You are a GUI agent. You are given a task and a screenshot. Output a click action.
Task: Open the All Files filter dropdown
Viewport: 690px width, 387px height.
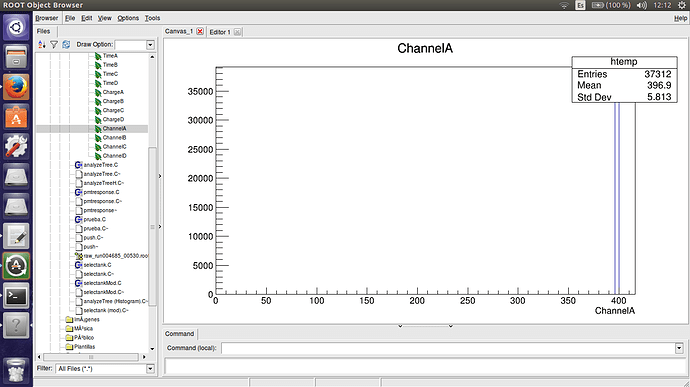tap(150, 369)
